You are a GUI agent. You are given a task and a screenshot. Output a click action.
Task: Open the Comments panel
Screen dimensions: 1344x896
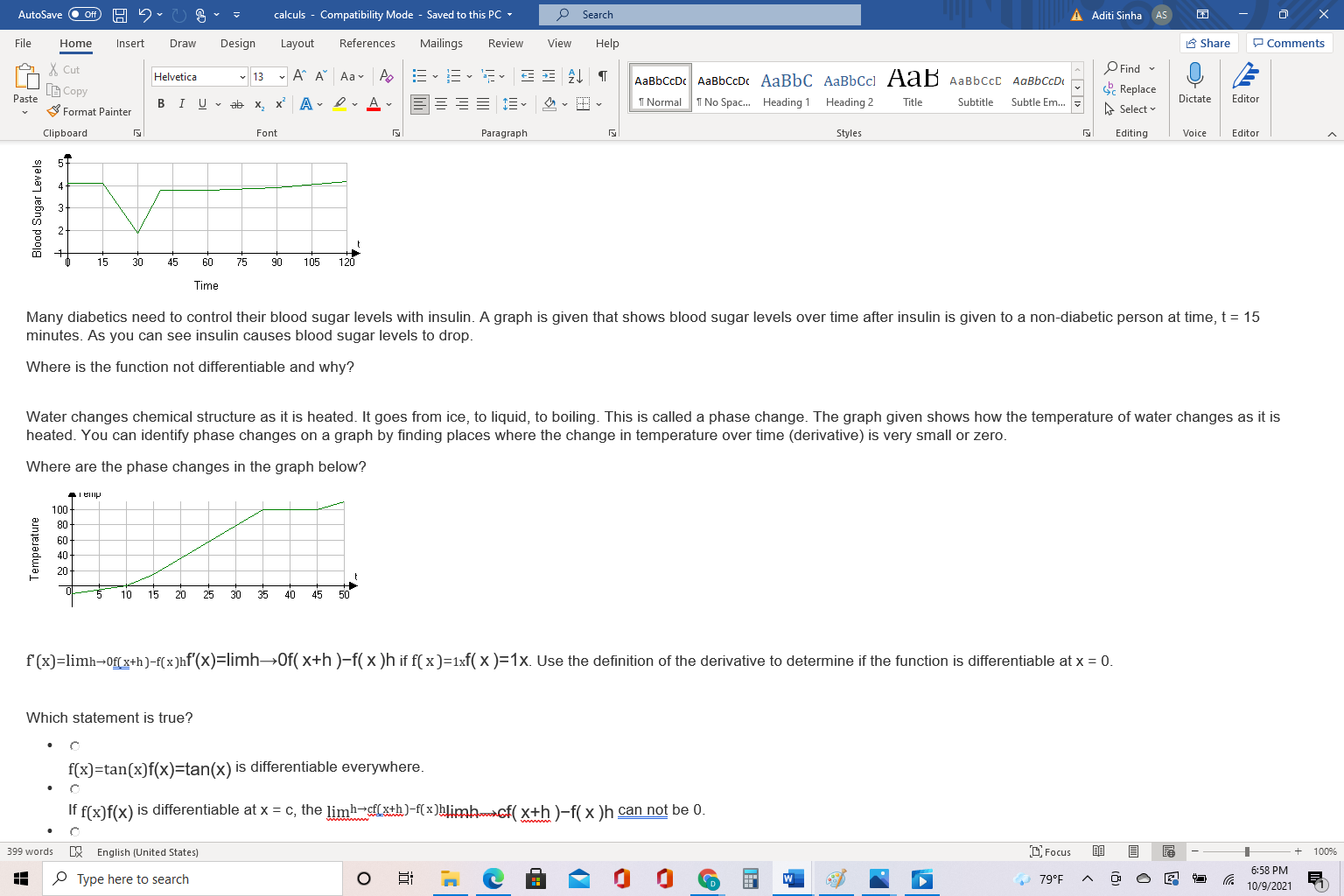pos(1289,42)
